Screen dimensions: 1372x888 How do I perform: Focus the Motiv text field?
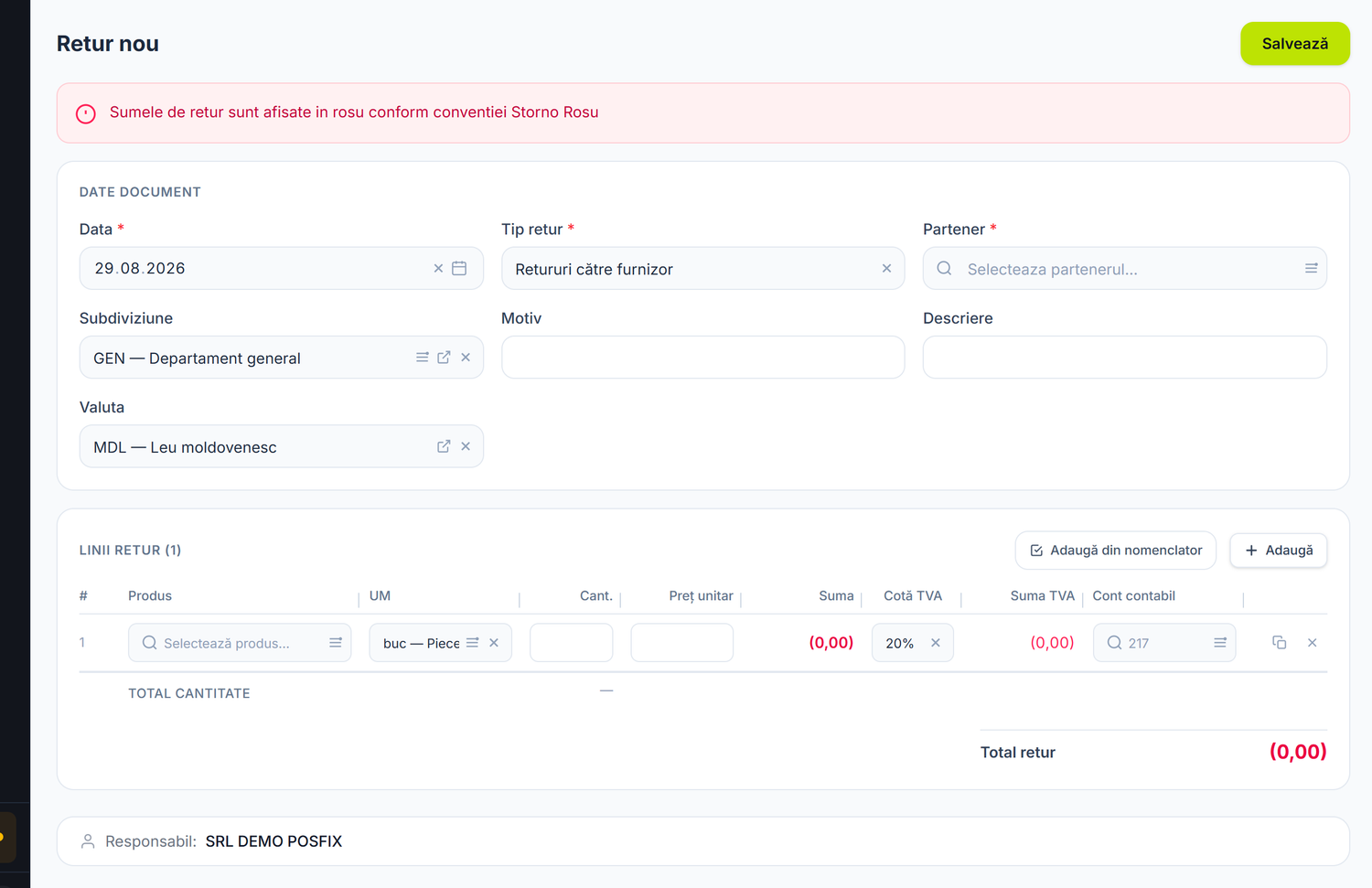pos(703,358)
